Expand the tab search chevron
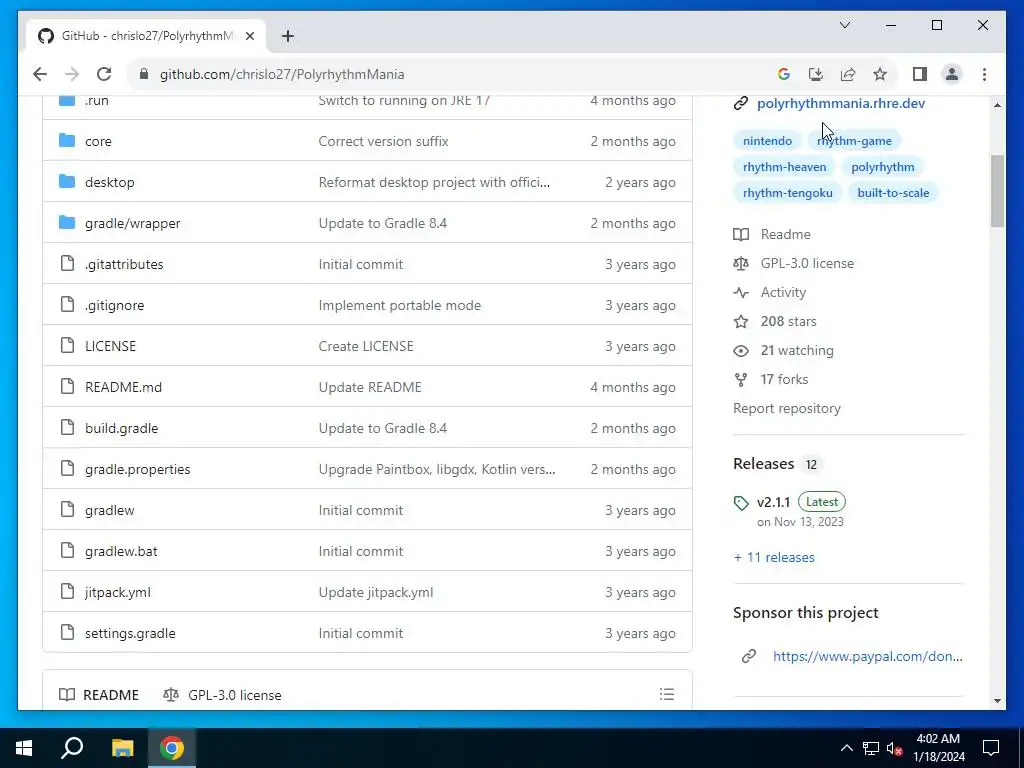The width and height of the screenshot is (1024, 768). tap(844, 25)
